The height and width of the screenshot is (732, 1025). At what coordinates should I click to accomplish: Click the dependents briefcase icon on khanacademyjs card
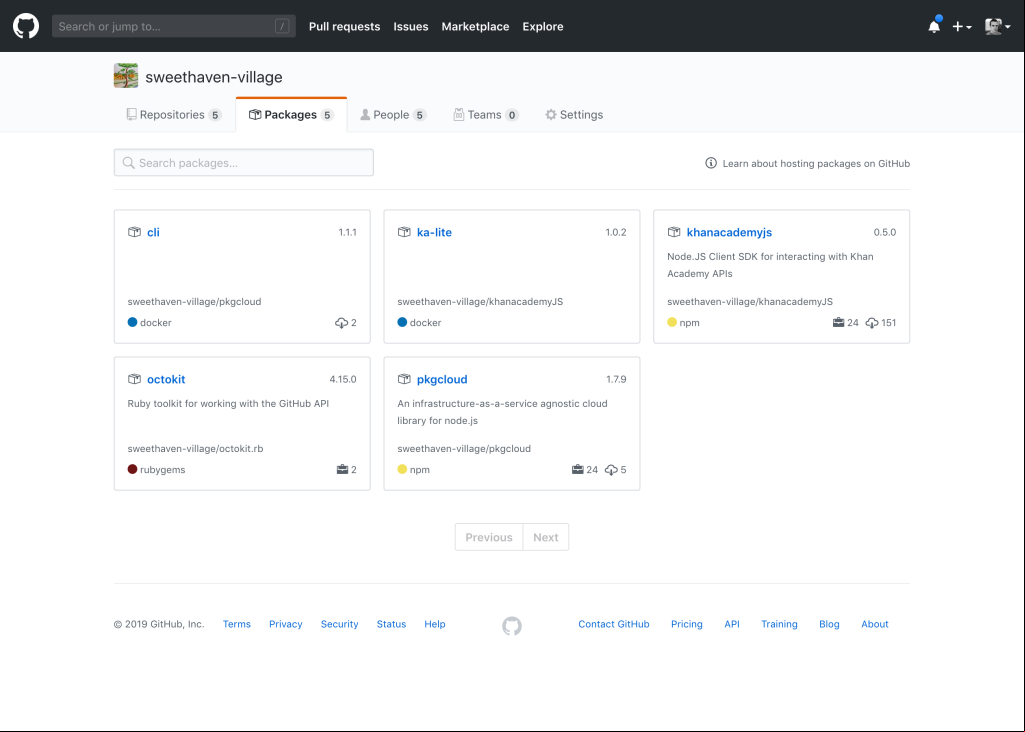coord(838,322)
